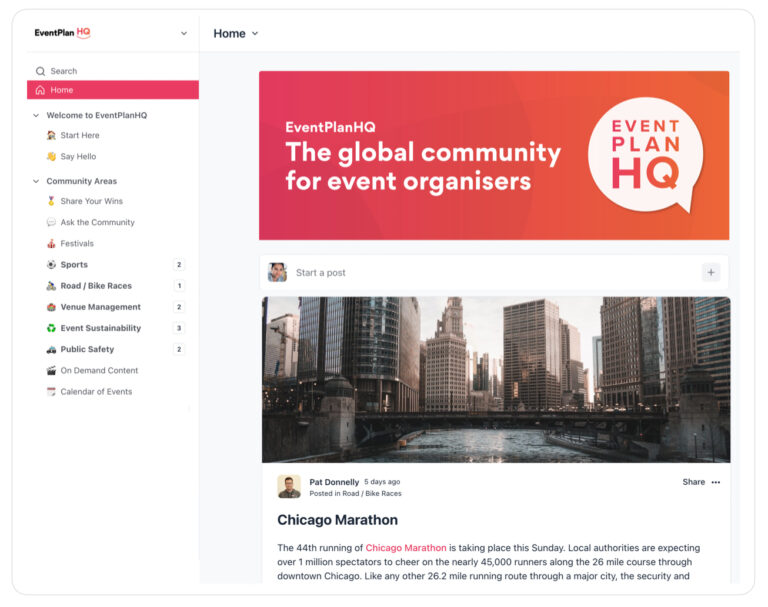This screenshot has height=607, width=768.
Task: Click the medal icon beside Share Your Wins
Action: click(x=51, y=201)
